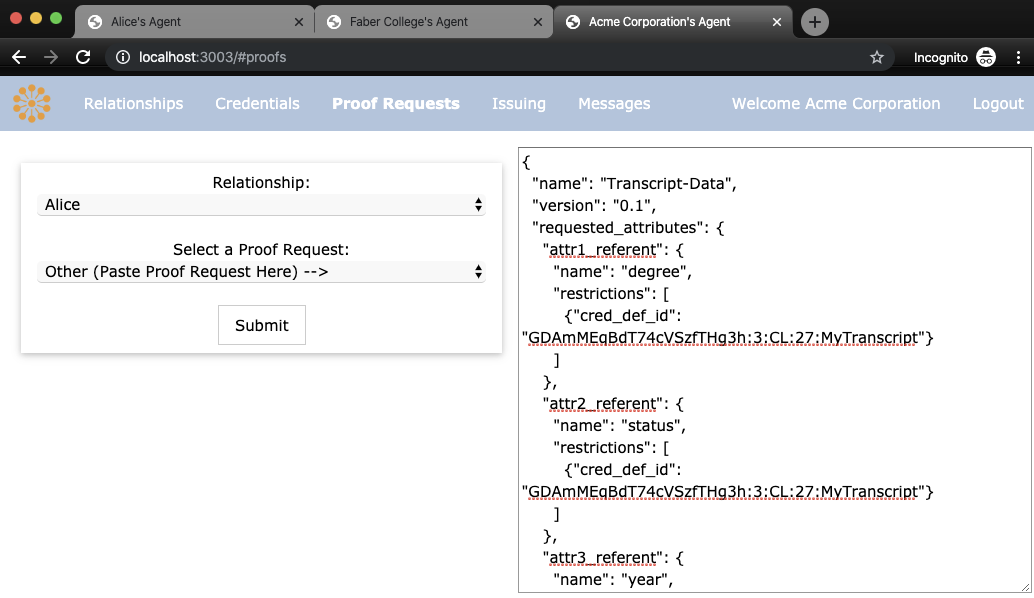Click the orange sunburst logo icon
1034x598 pixels.
32,104
